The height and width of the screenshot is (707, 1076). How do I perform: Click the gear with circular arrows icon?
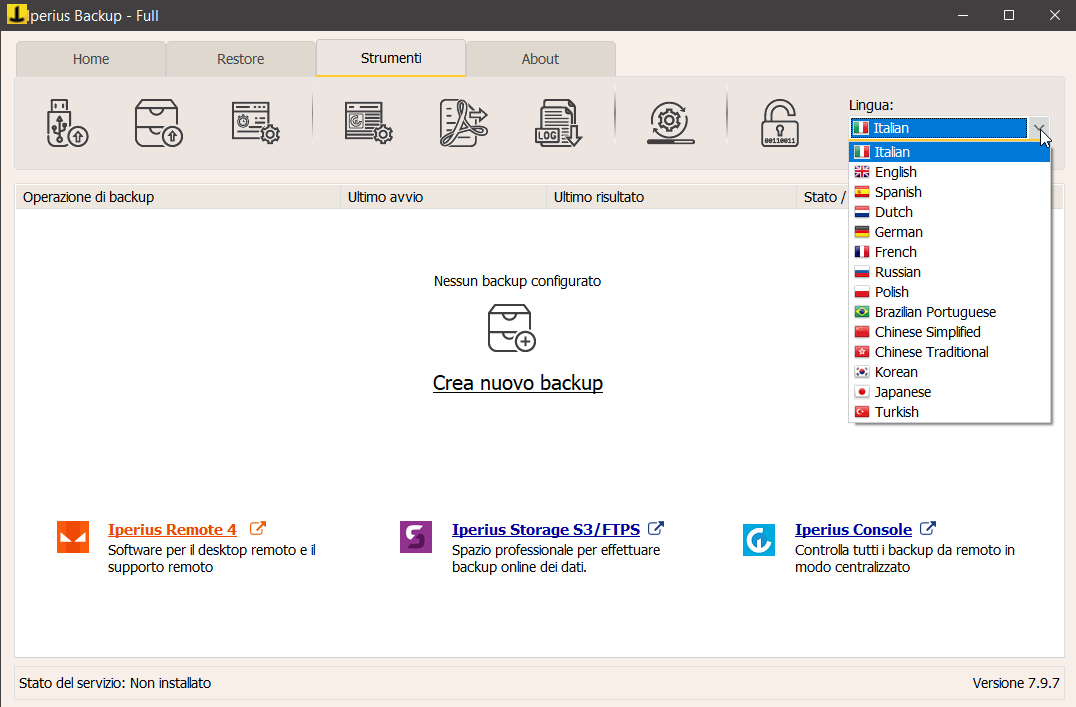click(670, 123)
